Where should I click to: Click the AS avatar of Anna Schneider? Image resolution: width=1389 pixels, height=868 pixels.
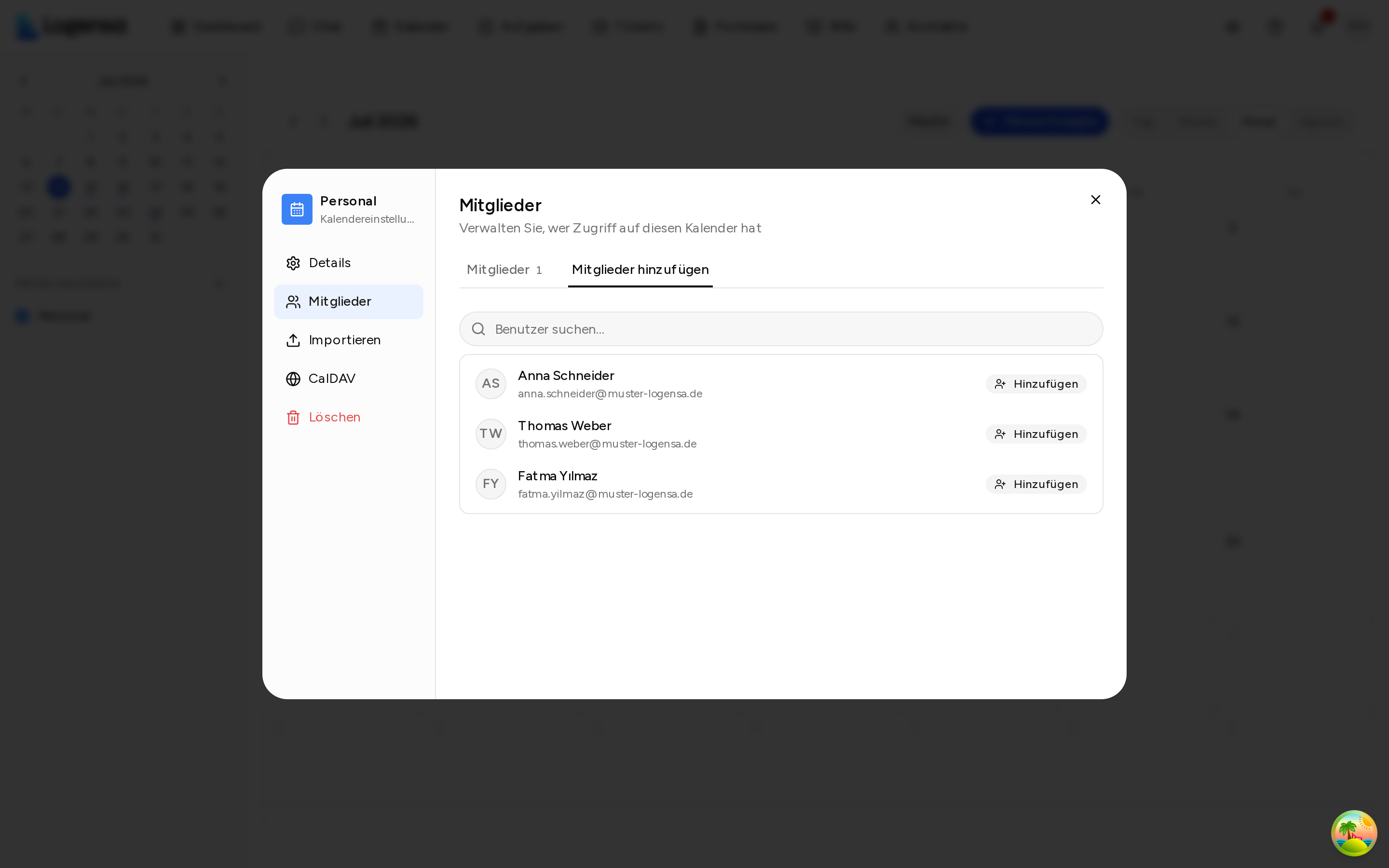coord(491,383)
